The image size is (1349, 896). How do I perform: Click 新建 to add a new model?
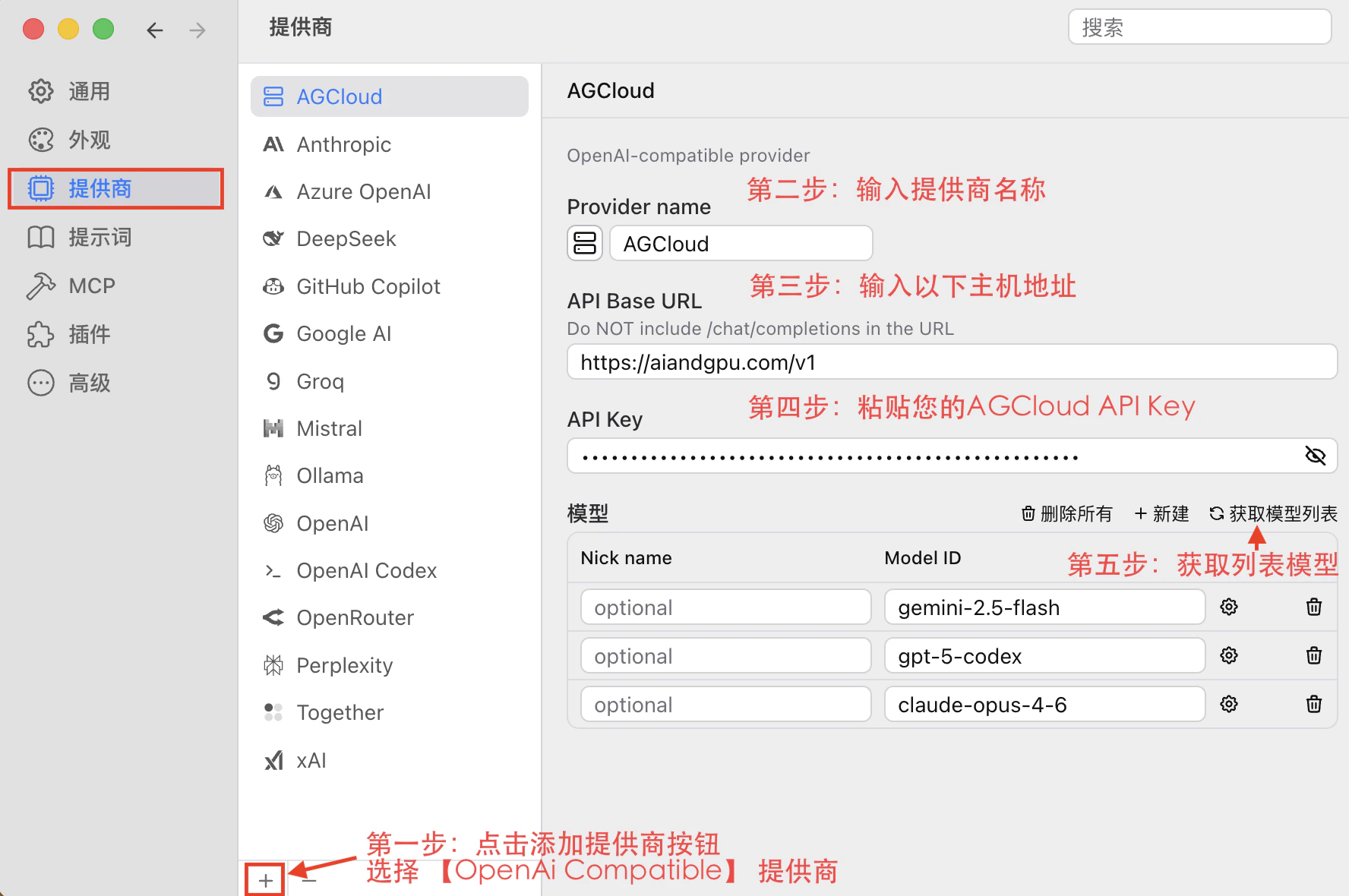click(x=1161, y=514)
